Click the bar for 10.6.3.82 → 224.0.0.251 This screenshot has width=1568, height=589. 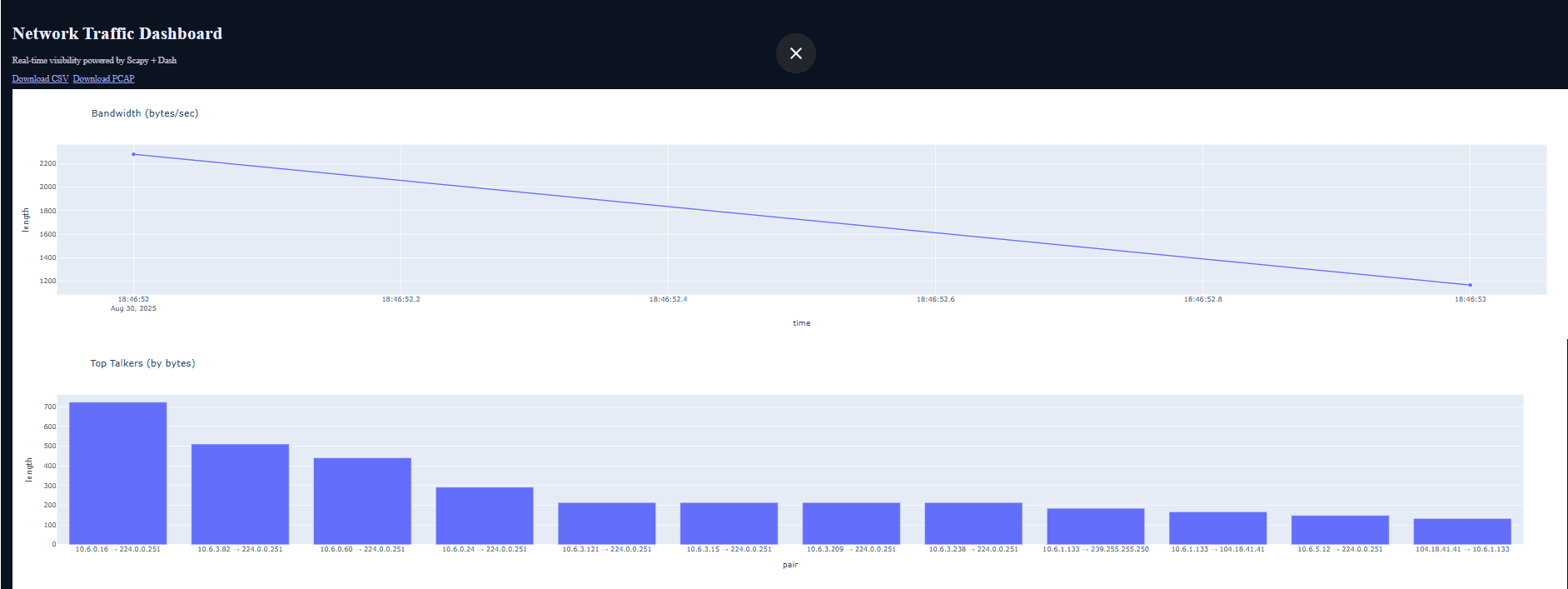[240, 494]
